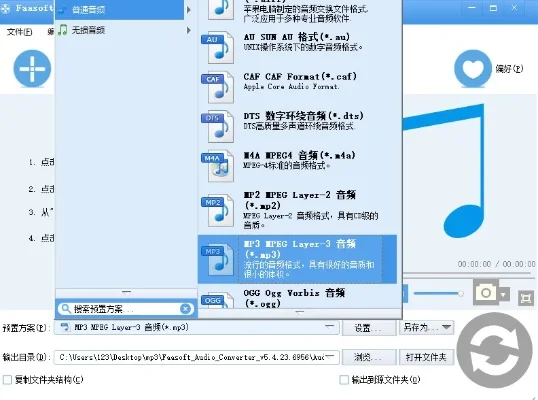Image resolution: width=538 pixels, height=400 pixels.
Task: Maximize the Faasoft window
Action: 493,8
